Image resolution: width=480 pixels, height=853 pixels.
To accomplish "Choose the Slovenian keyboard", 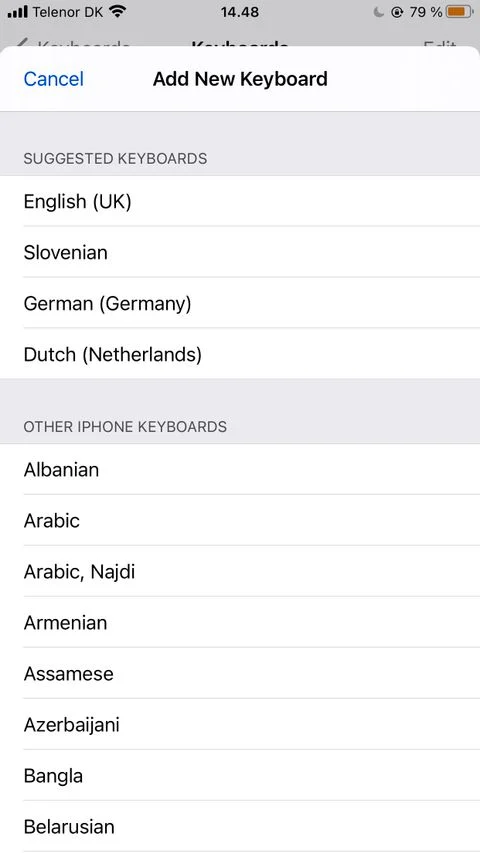I will (240, 252).
